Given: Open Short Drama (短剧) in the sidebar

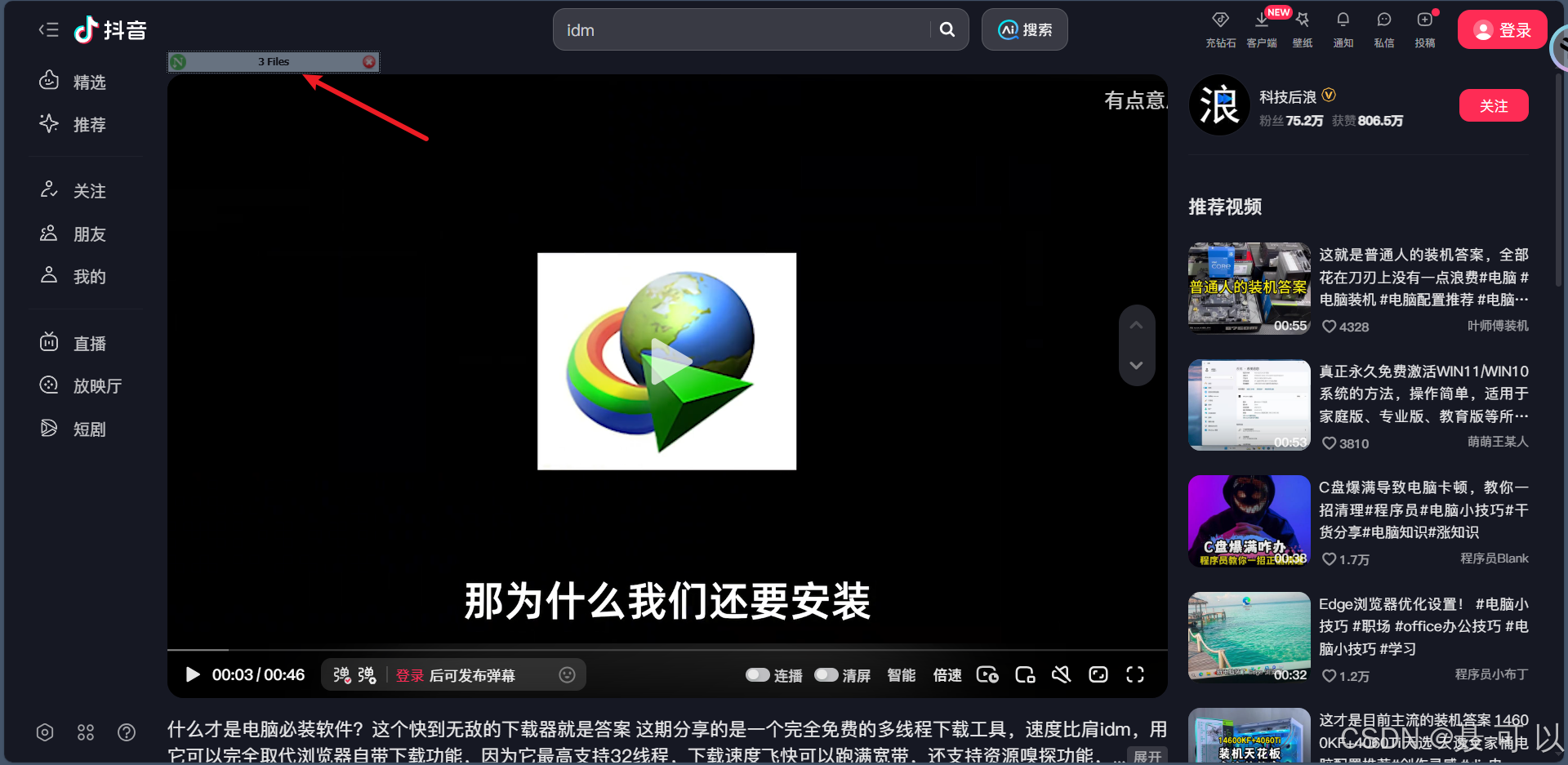Looking at the screenshot, I should (x=73, y=429).
